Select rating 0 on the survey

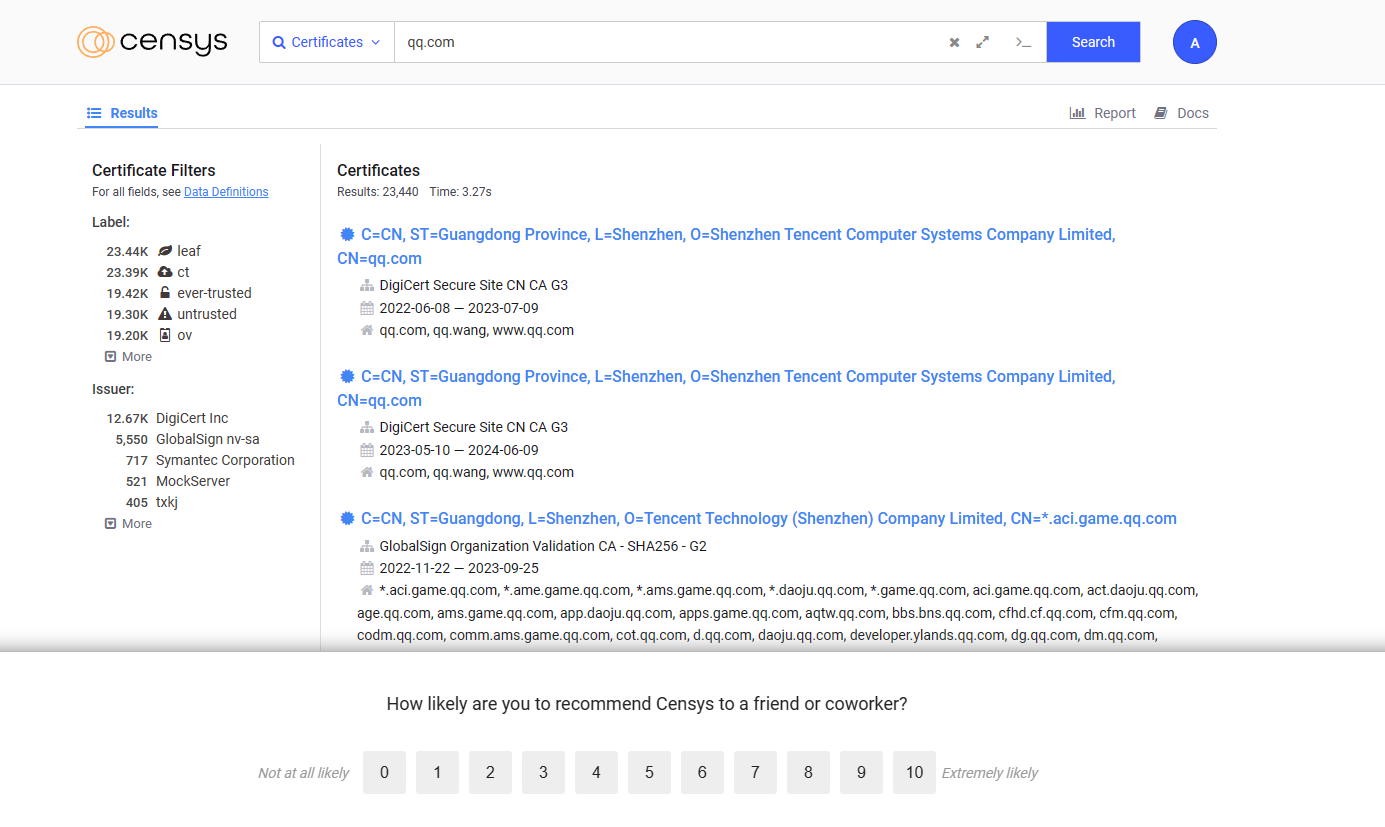(384, 772)
